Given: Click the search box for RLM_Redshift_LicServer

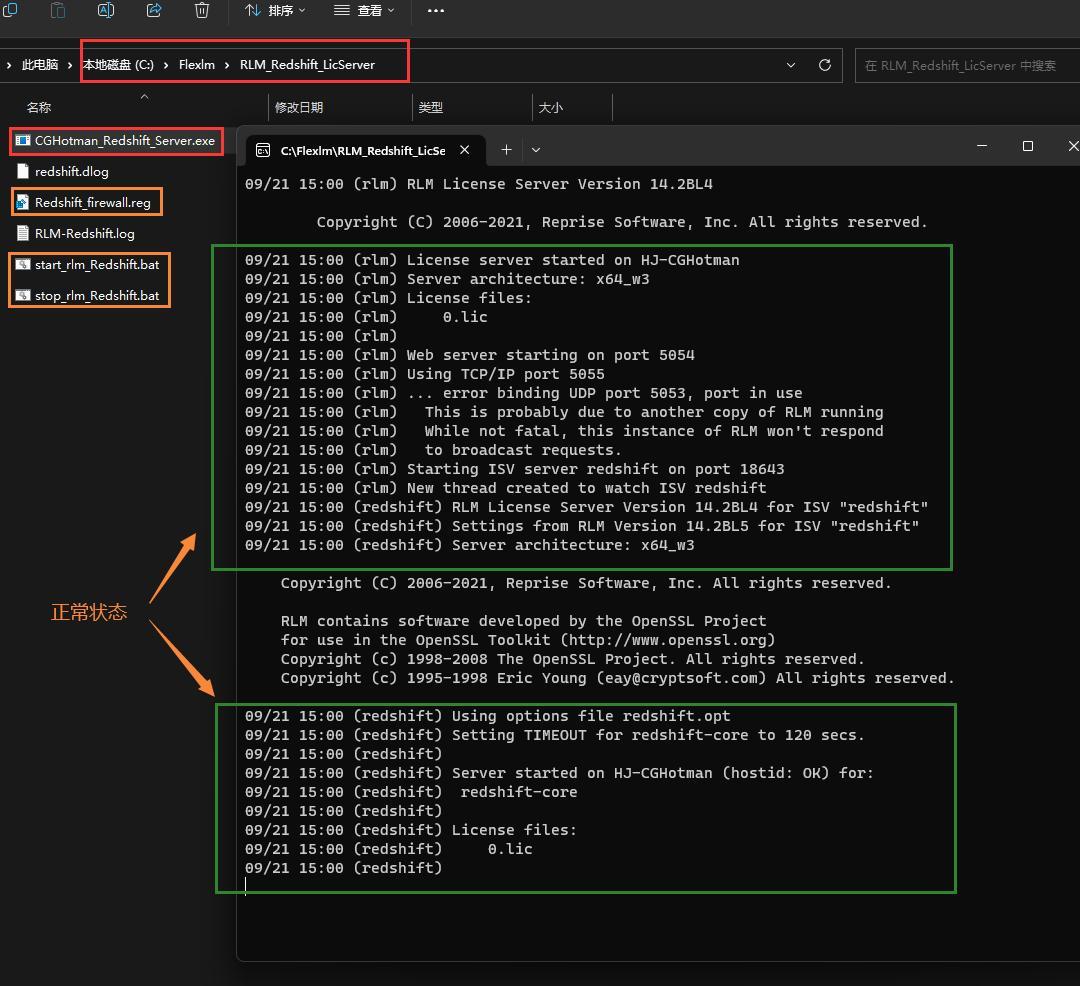Looking at the screenshot, I should (x=966, y=65).
